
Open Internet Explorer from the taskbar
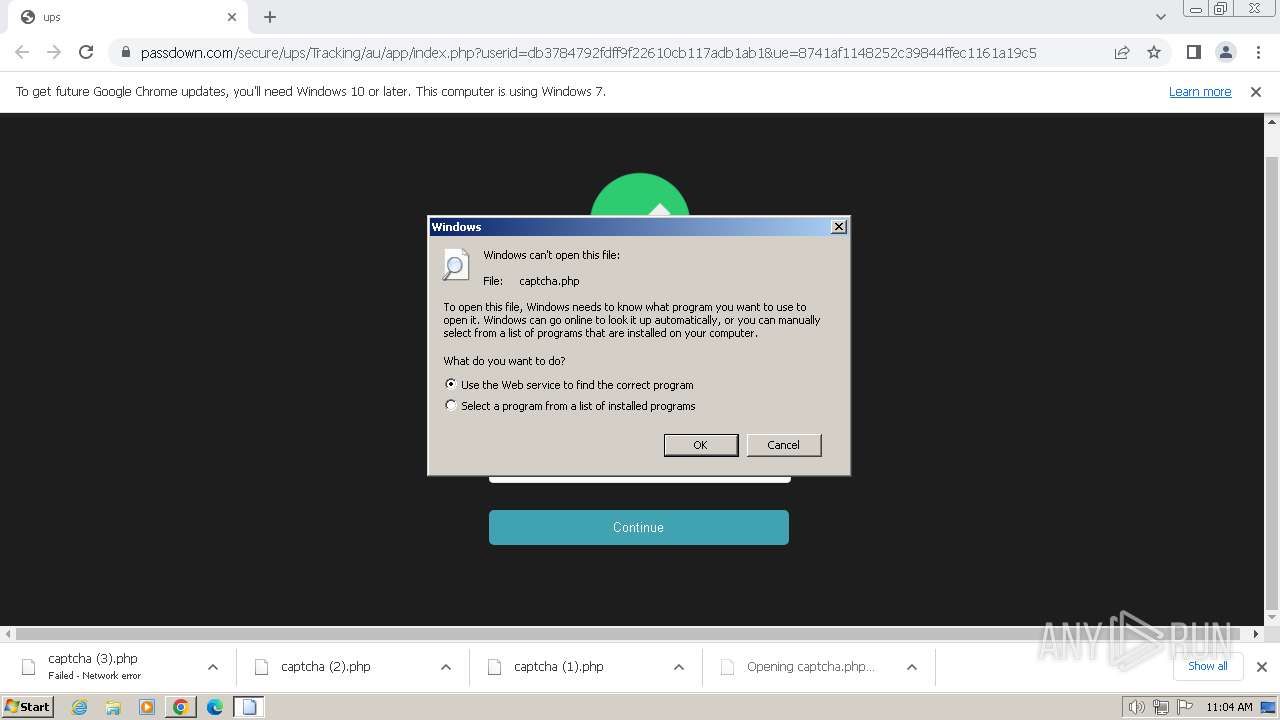pos(79,707)
